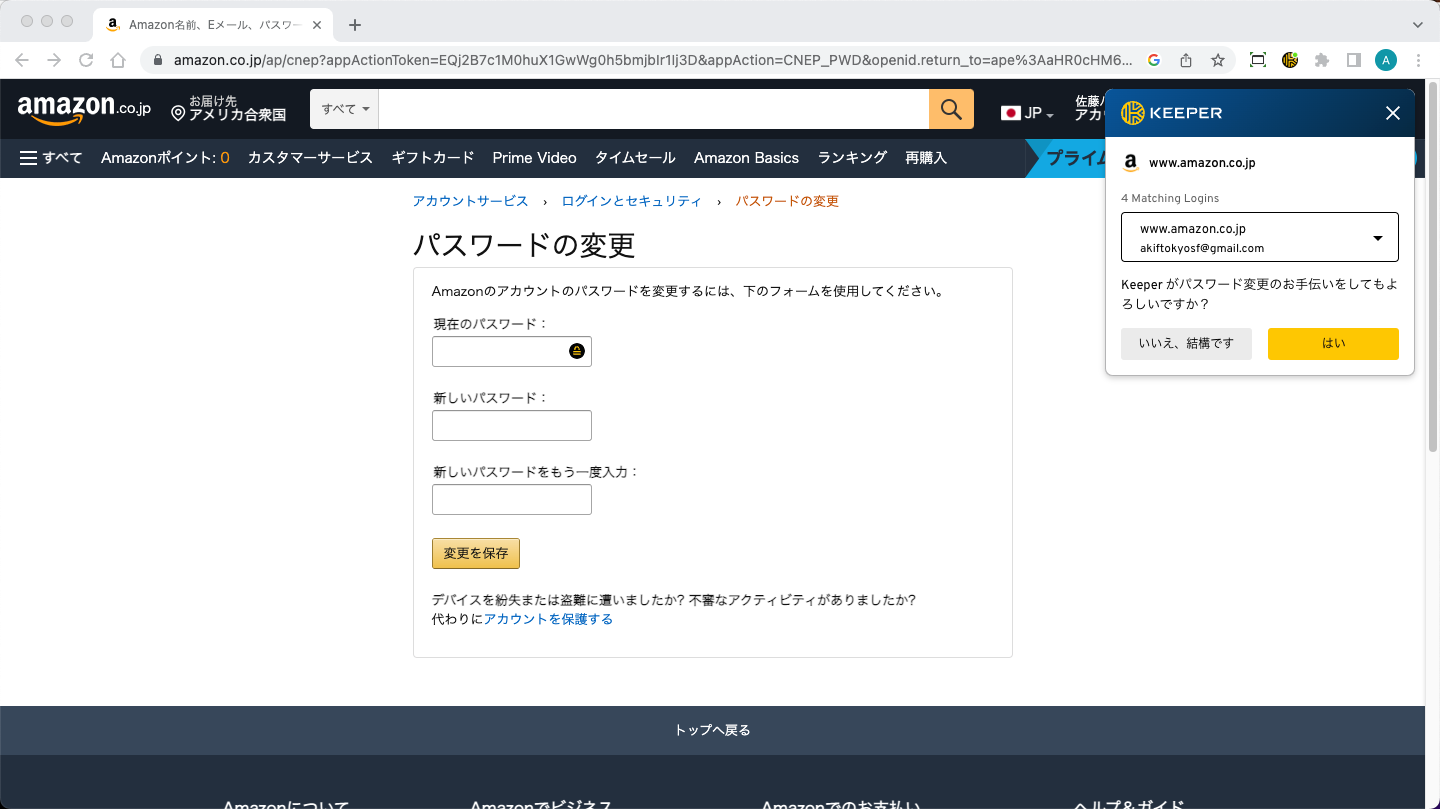Open the JP language selector dropdown

(x=1027, y=113)
